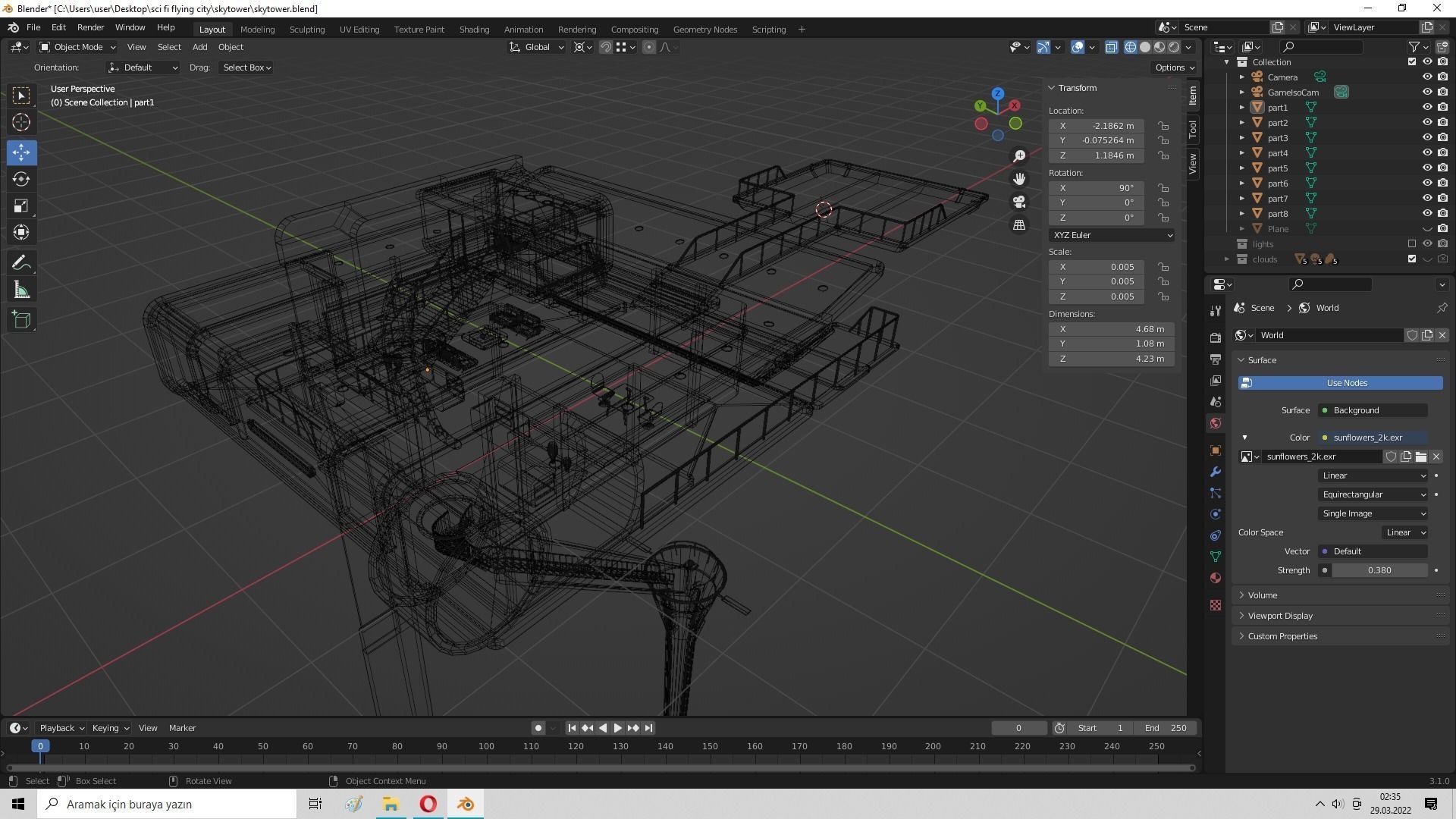Open Output properties tab icon
Screen dimensions: 1456x819
(1216, 359)
